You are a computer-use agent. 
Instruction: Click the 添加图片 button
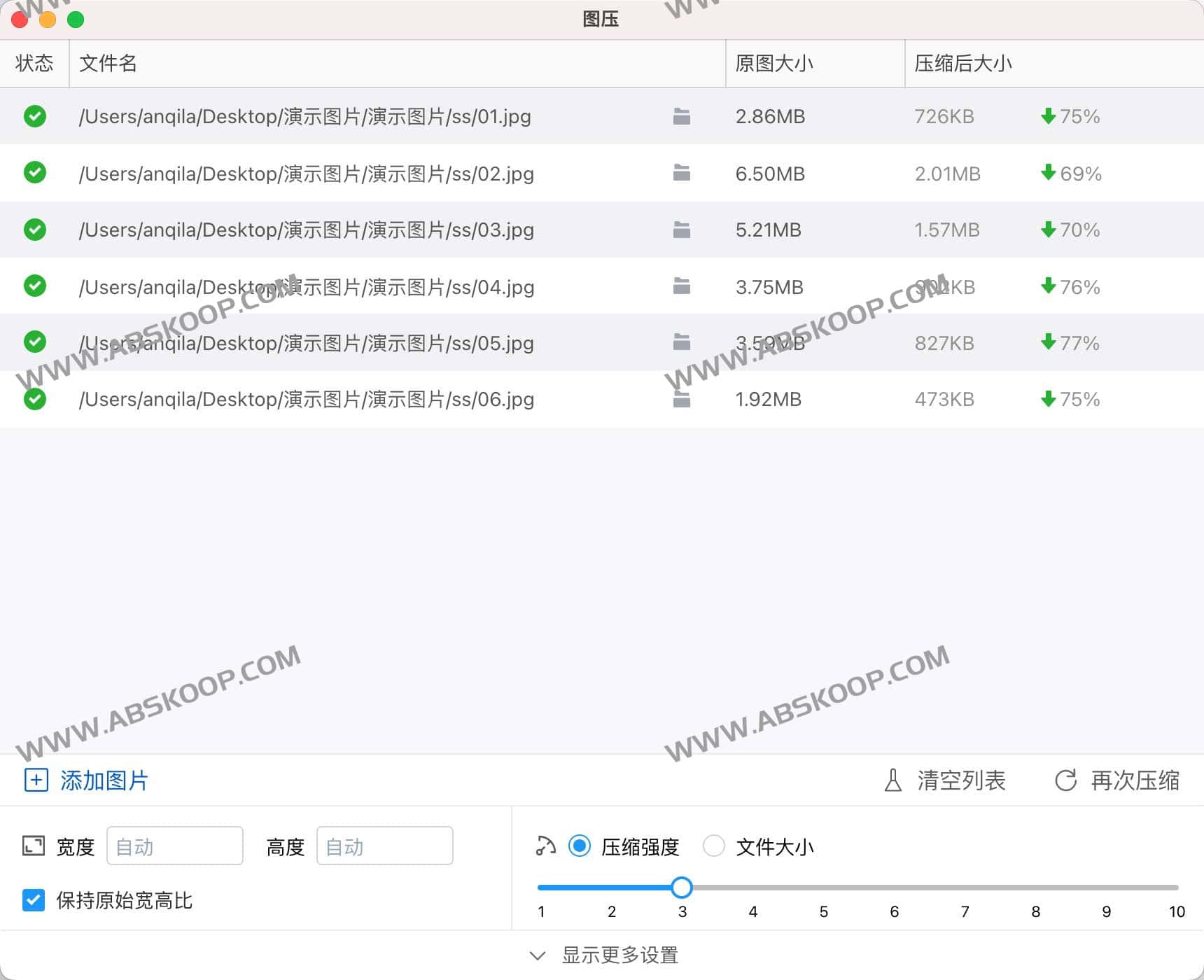point(104,780)
